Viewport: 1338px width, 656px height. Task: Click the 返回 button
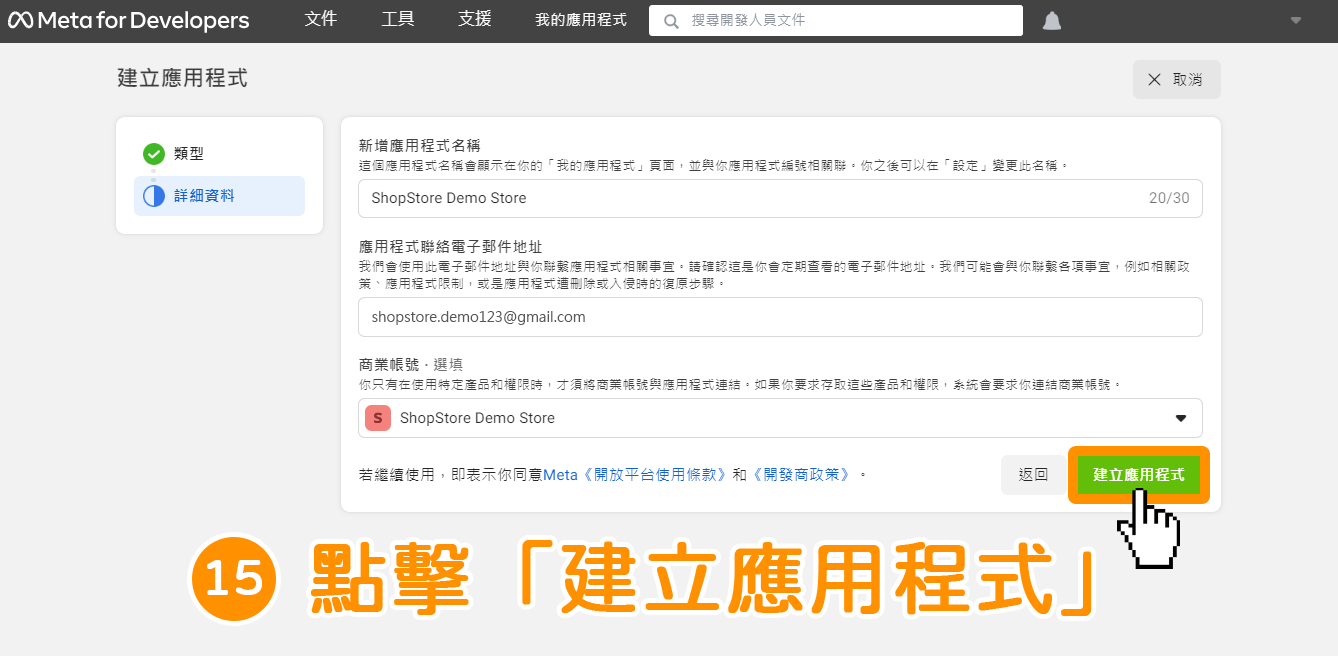pyautogui.click(x=1033, y=475)
